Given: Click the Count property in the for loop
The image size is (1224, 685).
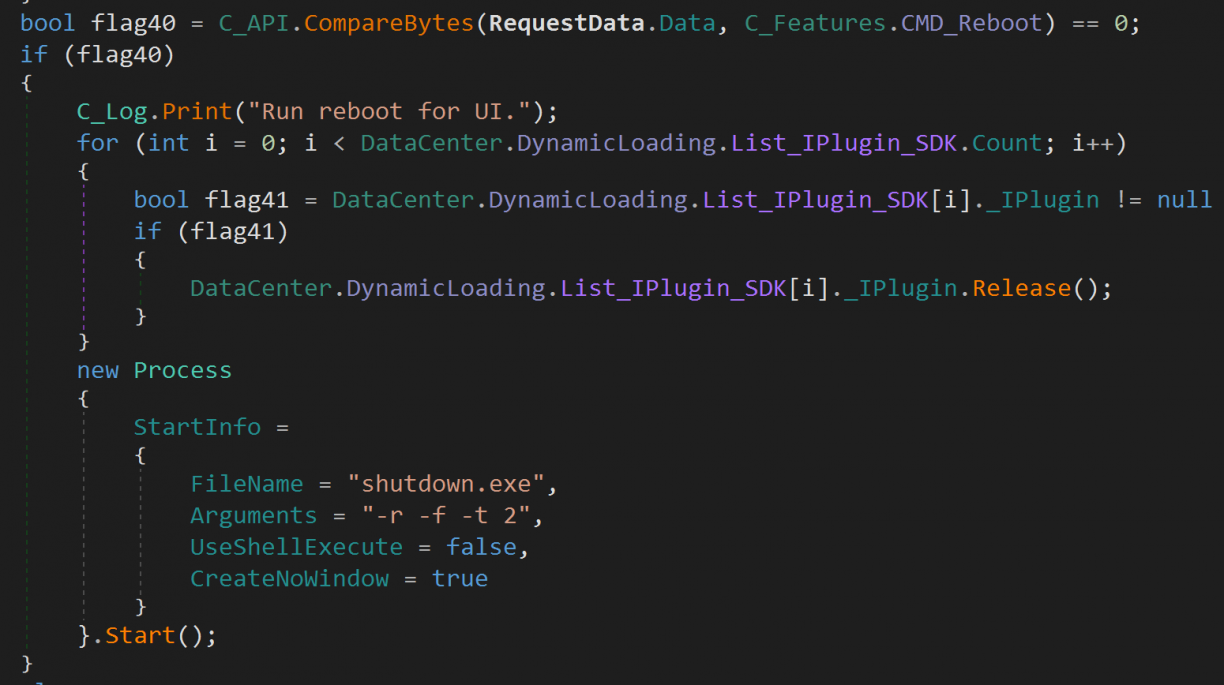Looking at the screenshot, I should tap(1009, 143).
